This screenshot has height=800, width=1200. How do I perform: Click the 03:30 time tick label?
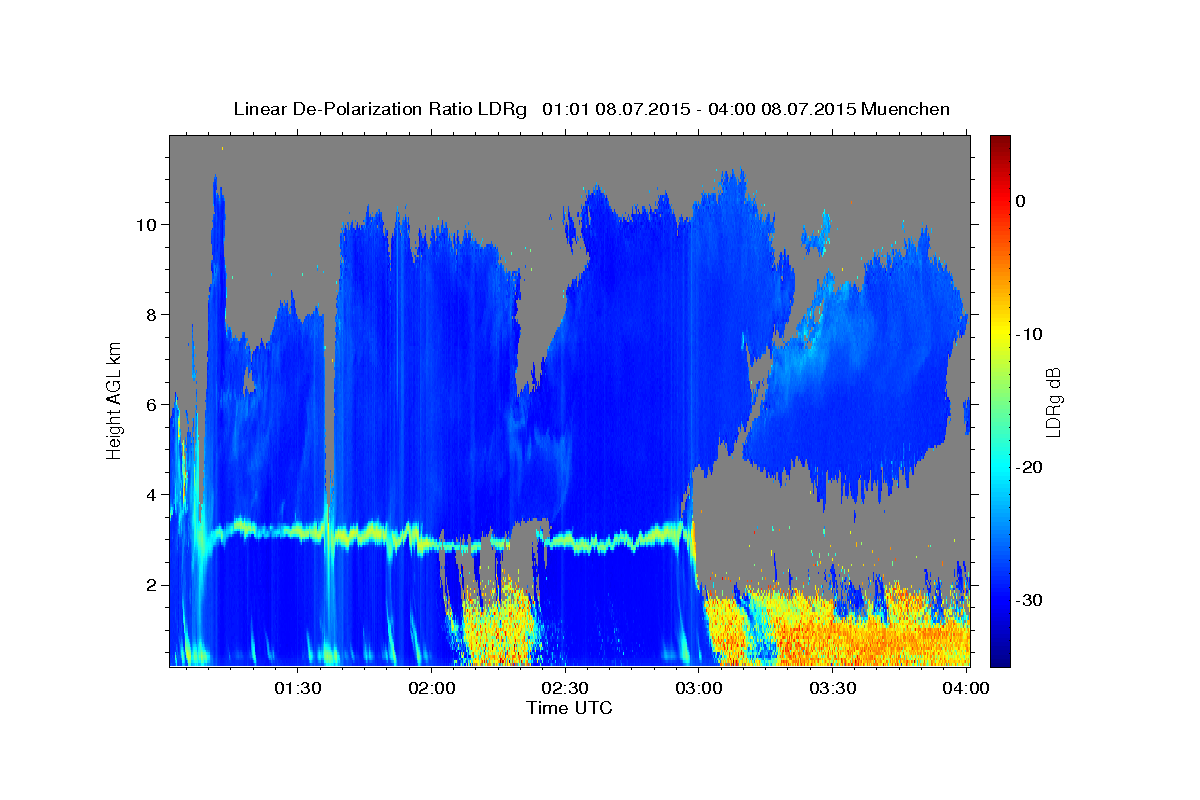coord(832,688)
